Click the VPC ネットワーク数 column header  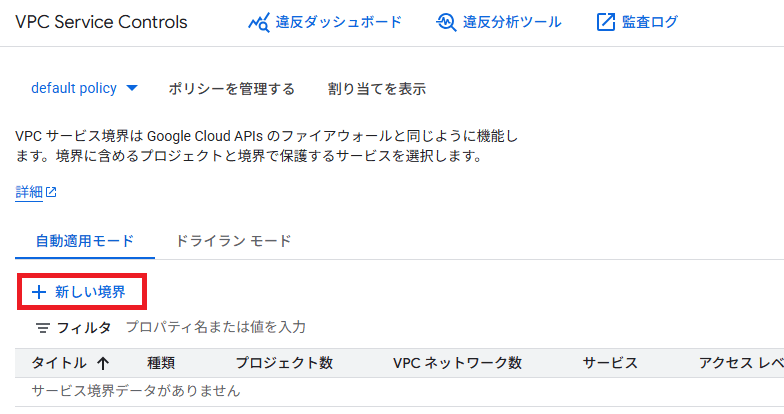(x=458, y=363)
